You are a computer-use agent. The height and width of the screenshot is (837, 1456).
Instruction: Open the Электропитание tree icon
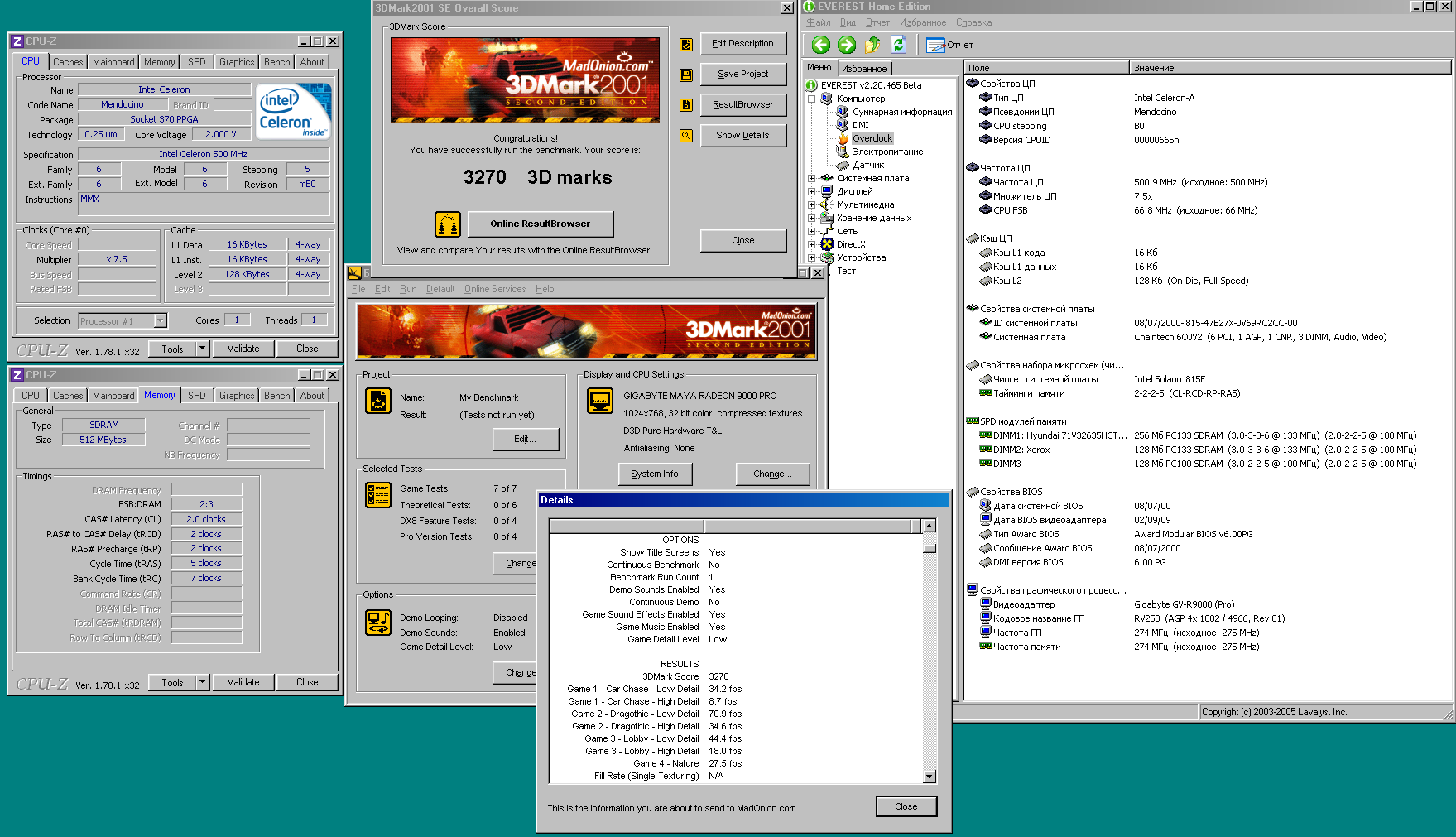[x=843, y=152]
